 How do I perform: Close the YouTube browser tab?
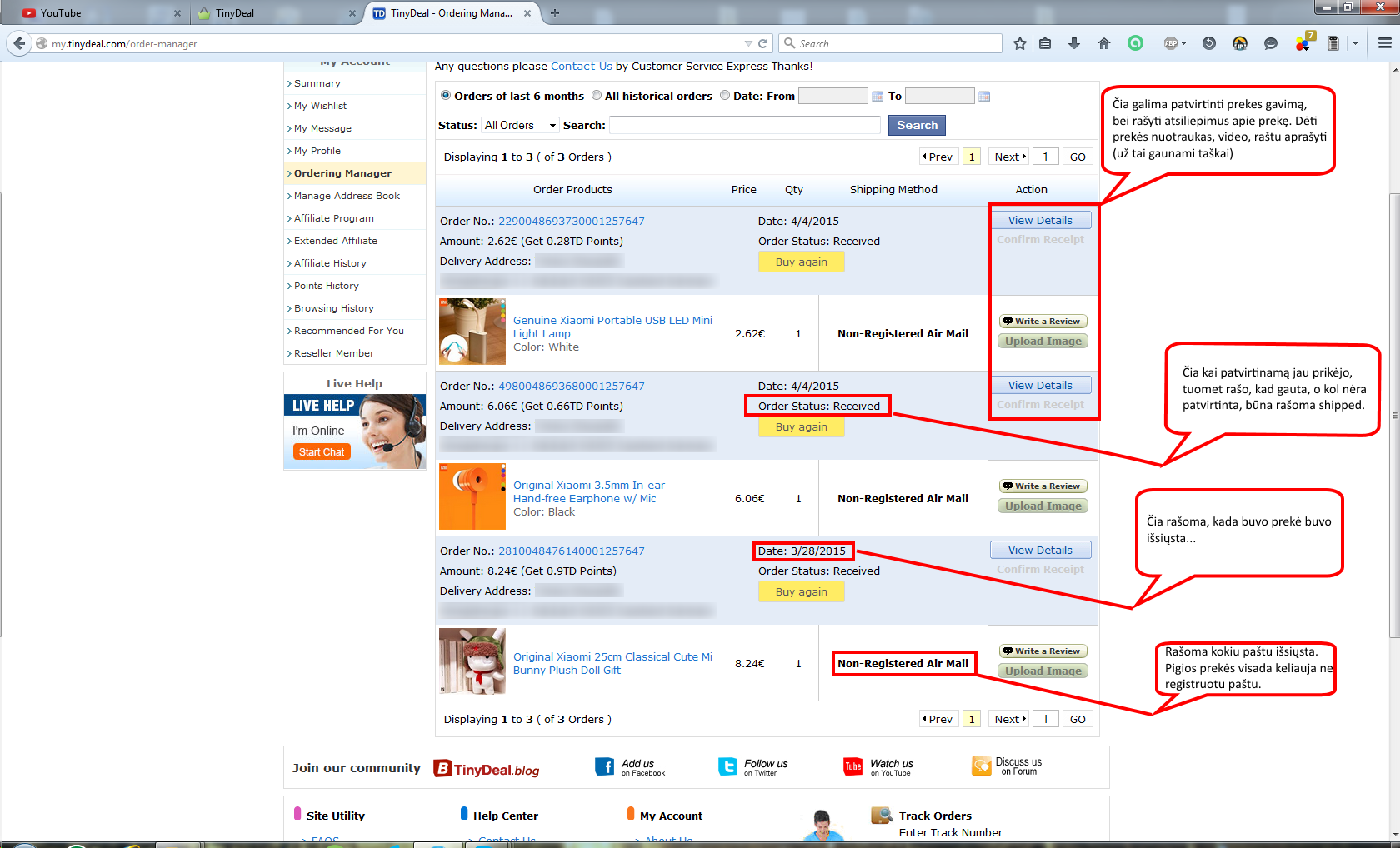177,13
